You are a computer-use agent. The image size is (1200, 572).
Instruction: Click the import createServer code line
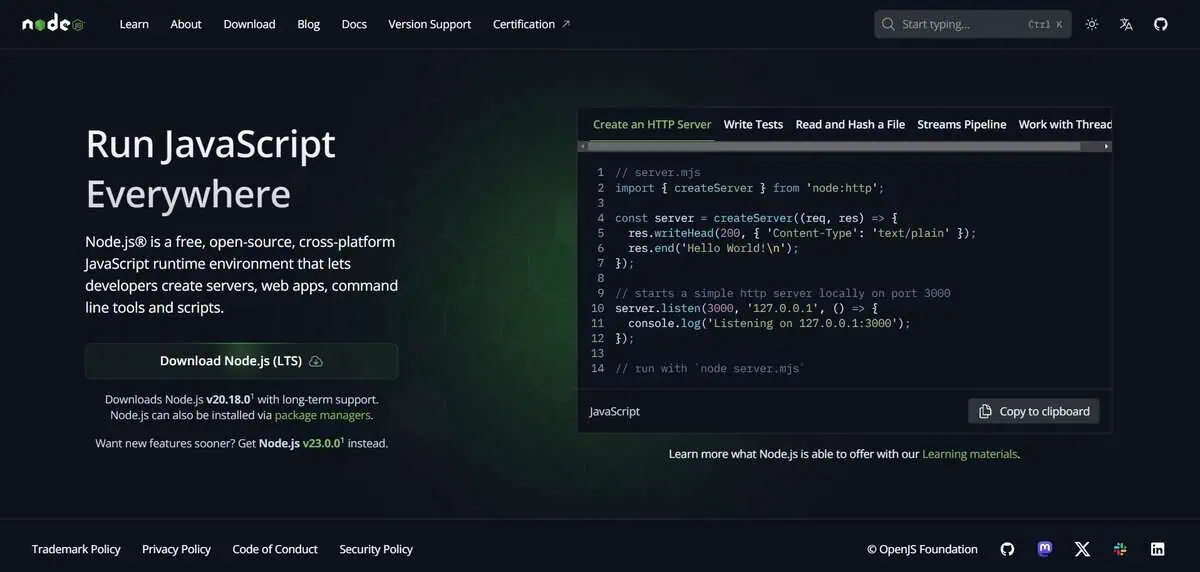(x=750, y=187)
